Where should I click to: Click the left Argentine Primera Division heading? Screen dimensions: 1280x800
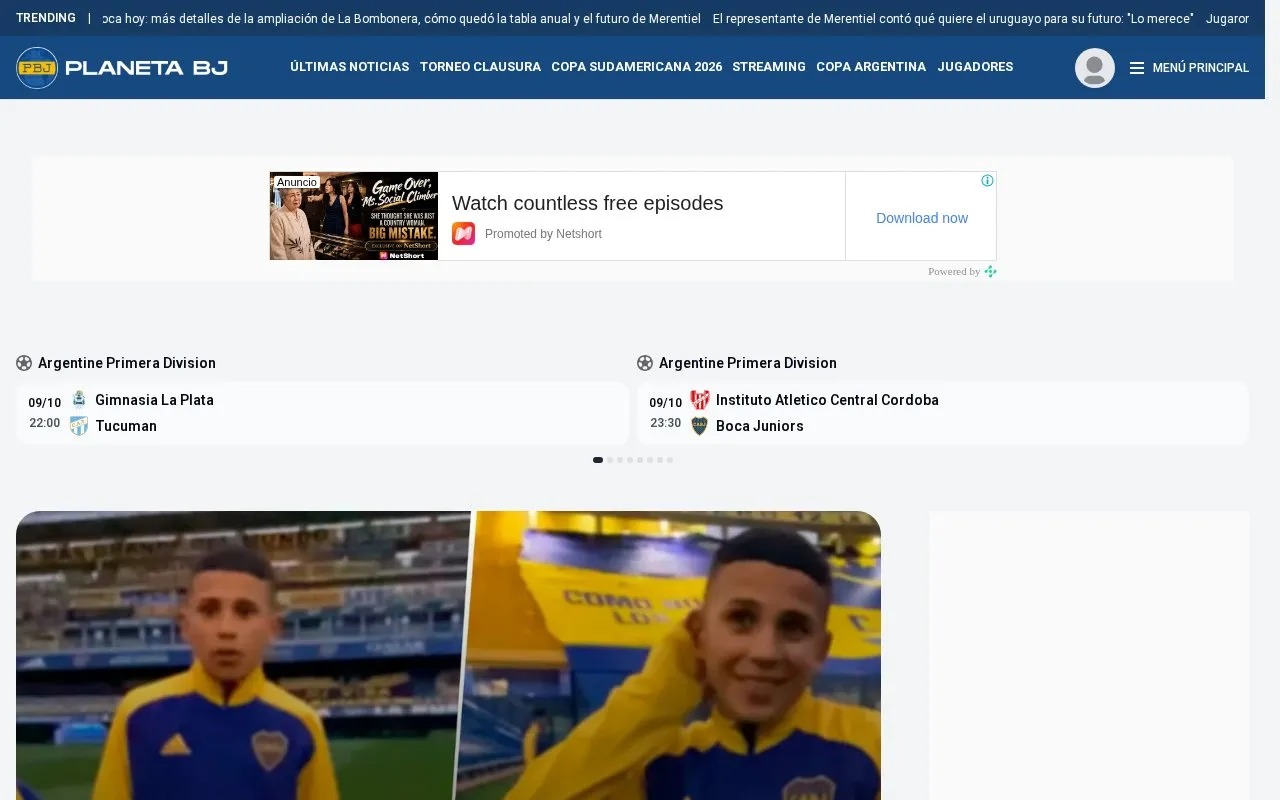pos(127,363)
